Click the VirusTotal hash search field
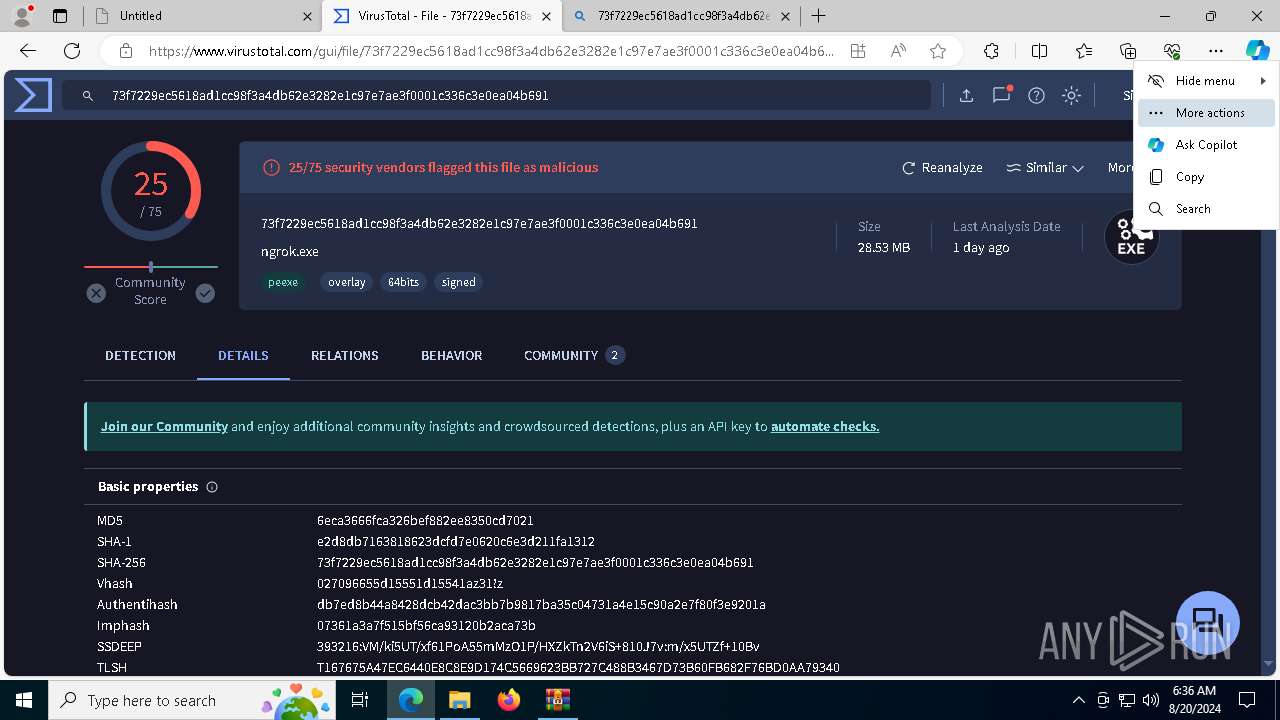The image size is (1280, 720). 497,96
